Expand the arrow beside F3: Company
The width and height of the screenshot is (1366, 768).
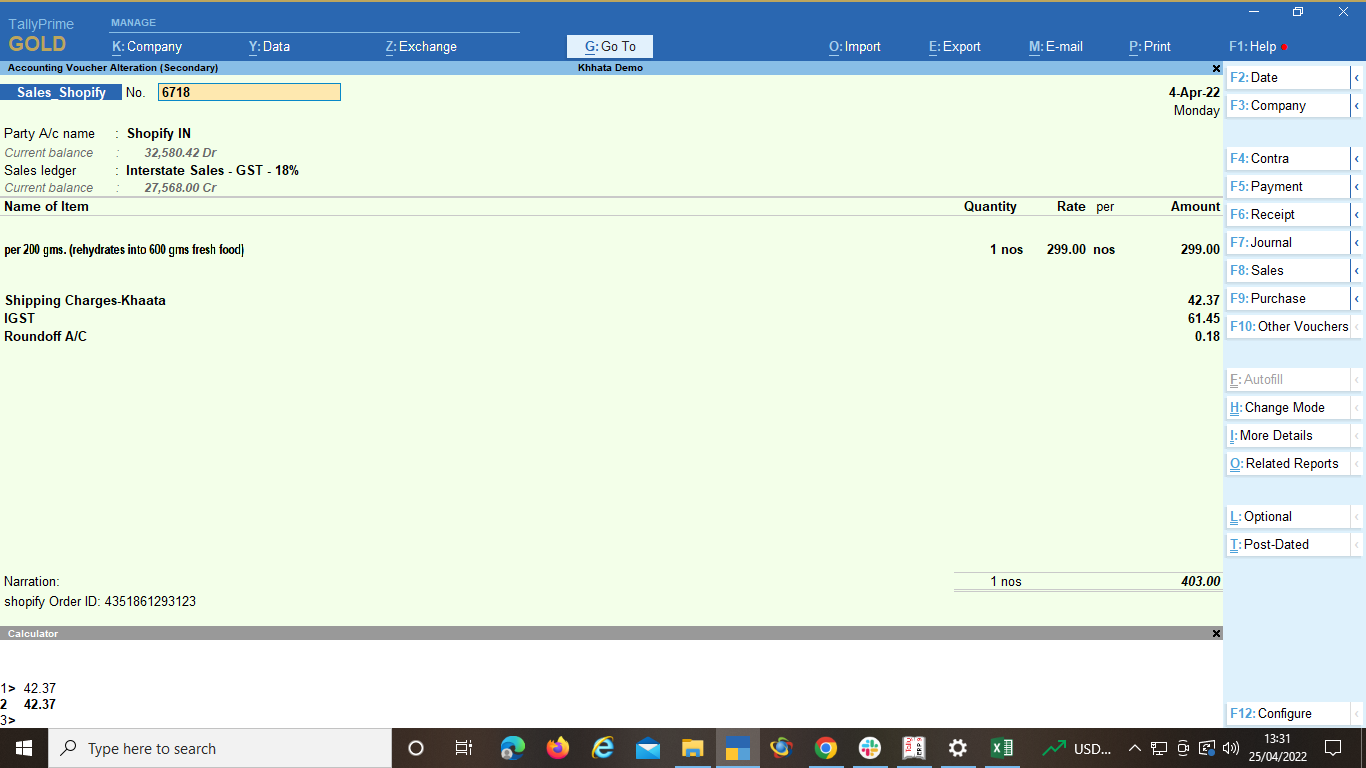(1357, 105)
